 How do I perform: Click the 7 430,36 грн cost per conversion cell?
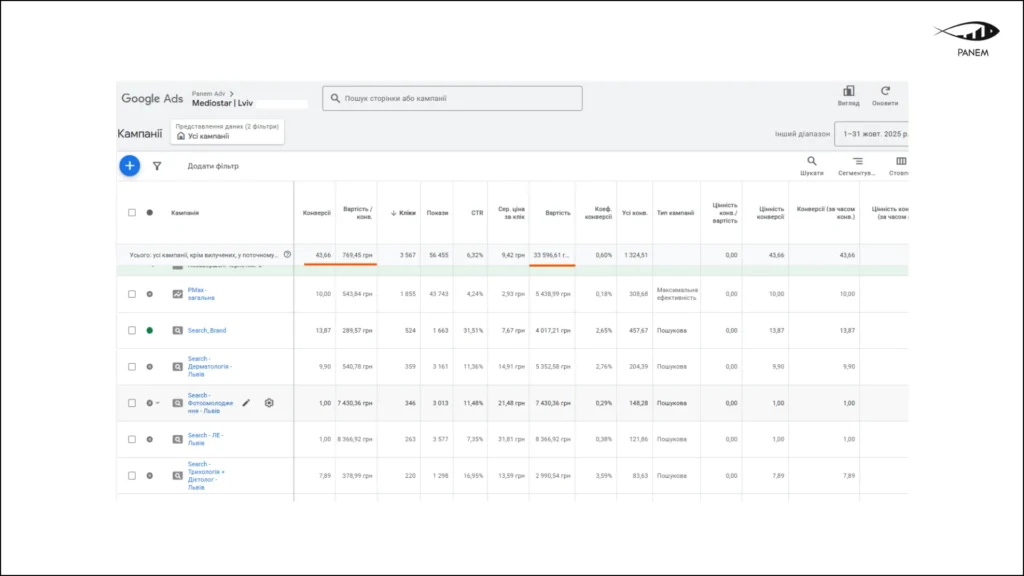pos(355,403)
